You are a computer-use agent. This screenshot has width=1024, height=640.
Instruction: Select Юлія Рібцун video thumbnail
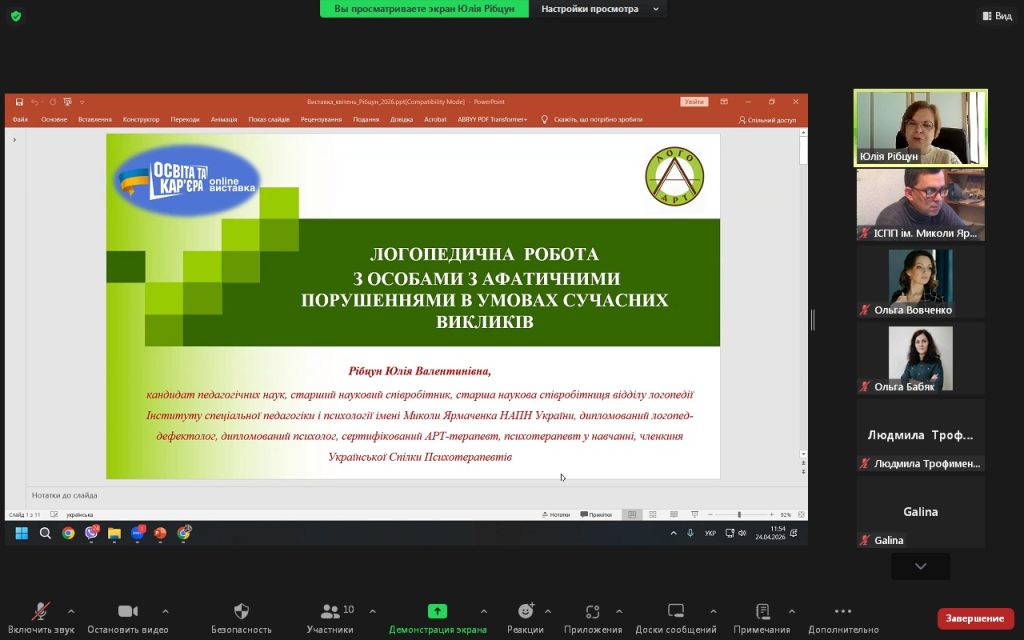920,127
